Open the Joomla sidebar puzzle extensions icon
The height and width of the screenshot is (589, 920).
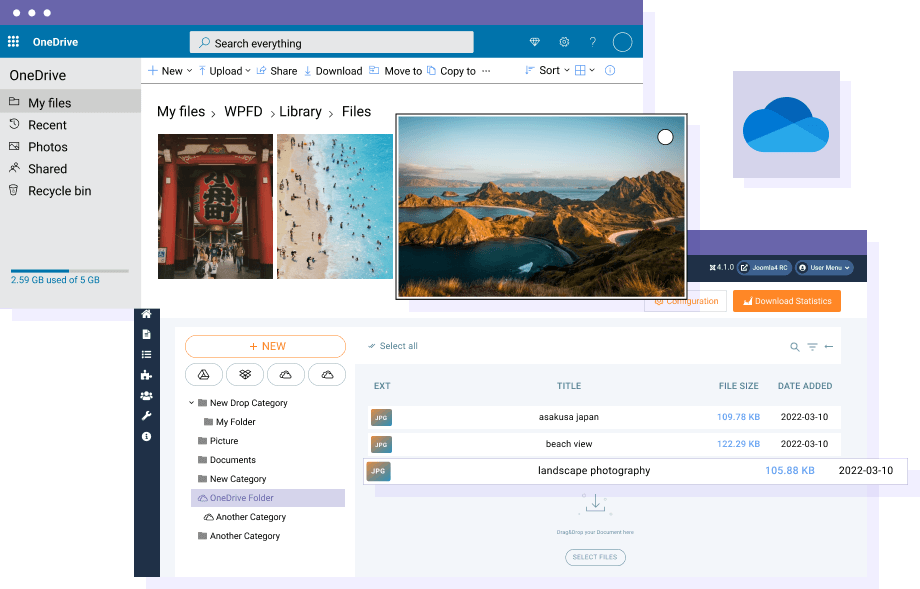coord(147,375)
